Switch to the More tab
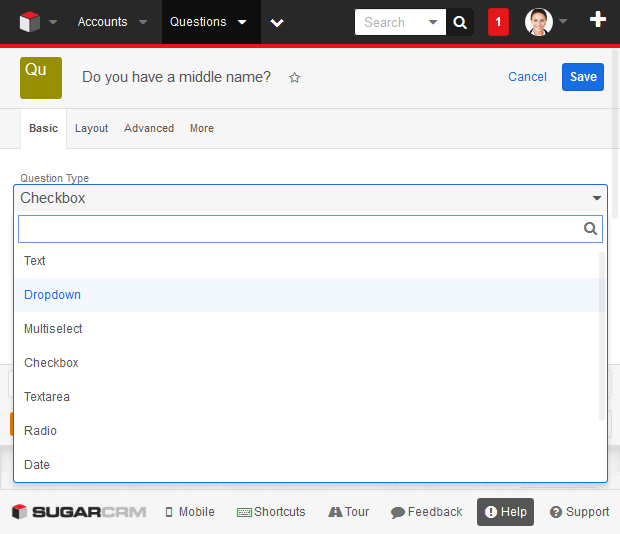Screen dimensions: 620x534 click(x=202, y=128)
